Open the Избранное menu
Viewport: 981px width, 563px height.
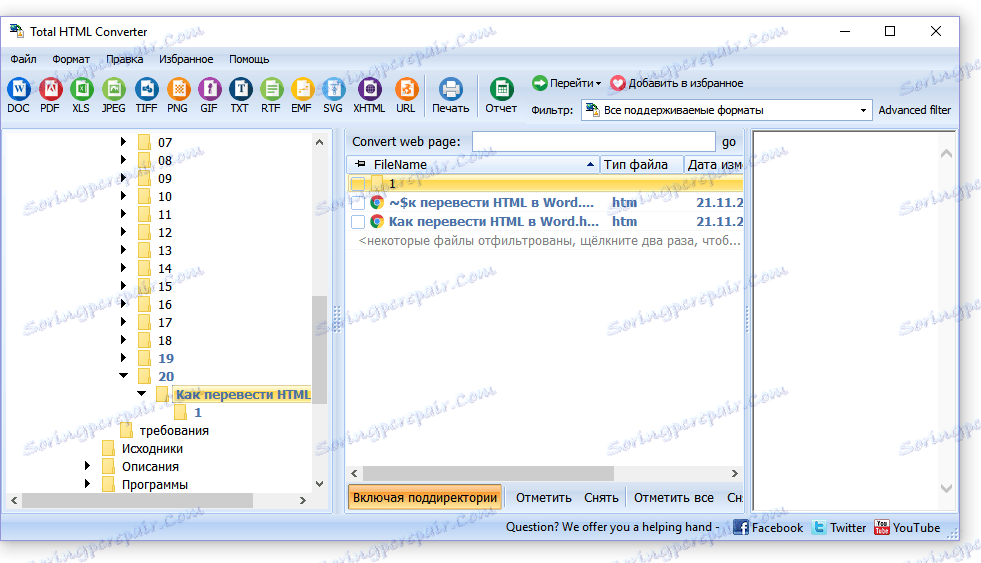(186, 59)
